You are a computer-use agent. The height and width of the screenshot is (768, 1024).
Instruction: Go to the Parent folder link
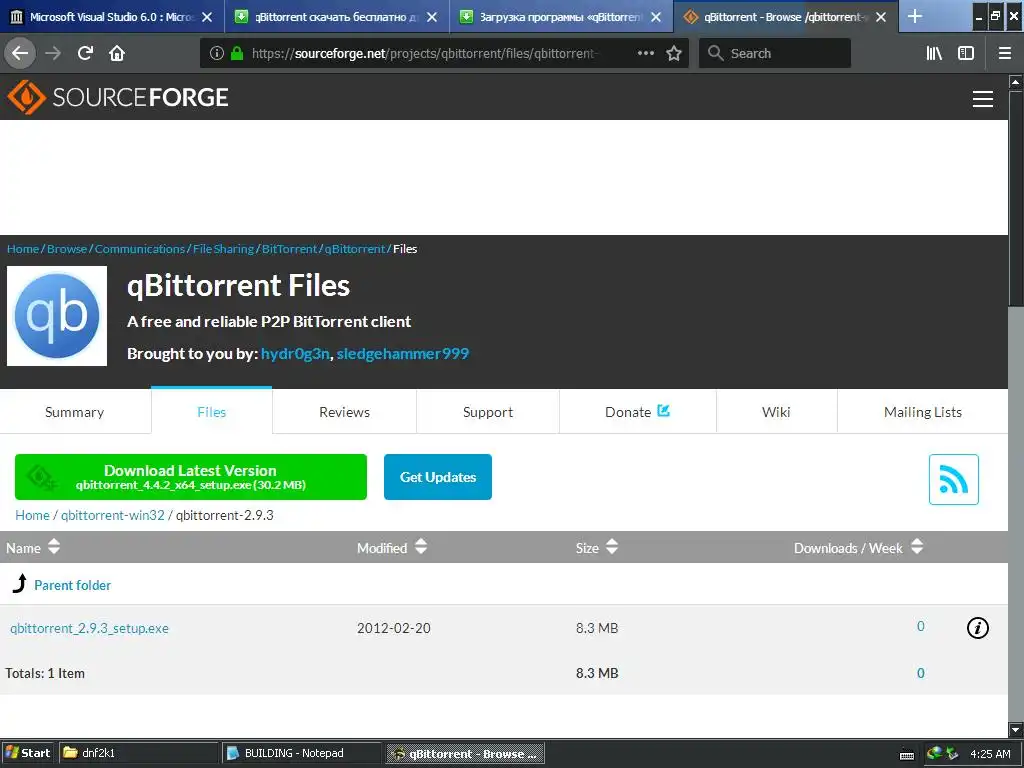click(x=72, y=585)
